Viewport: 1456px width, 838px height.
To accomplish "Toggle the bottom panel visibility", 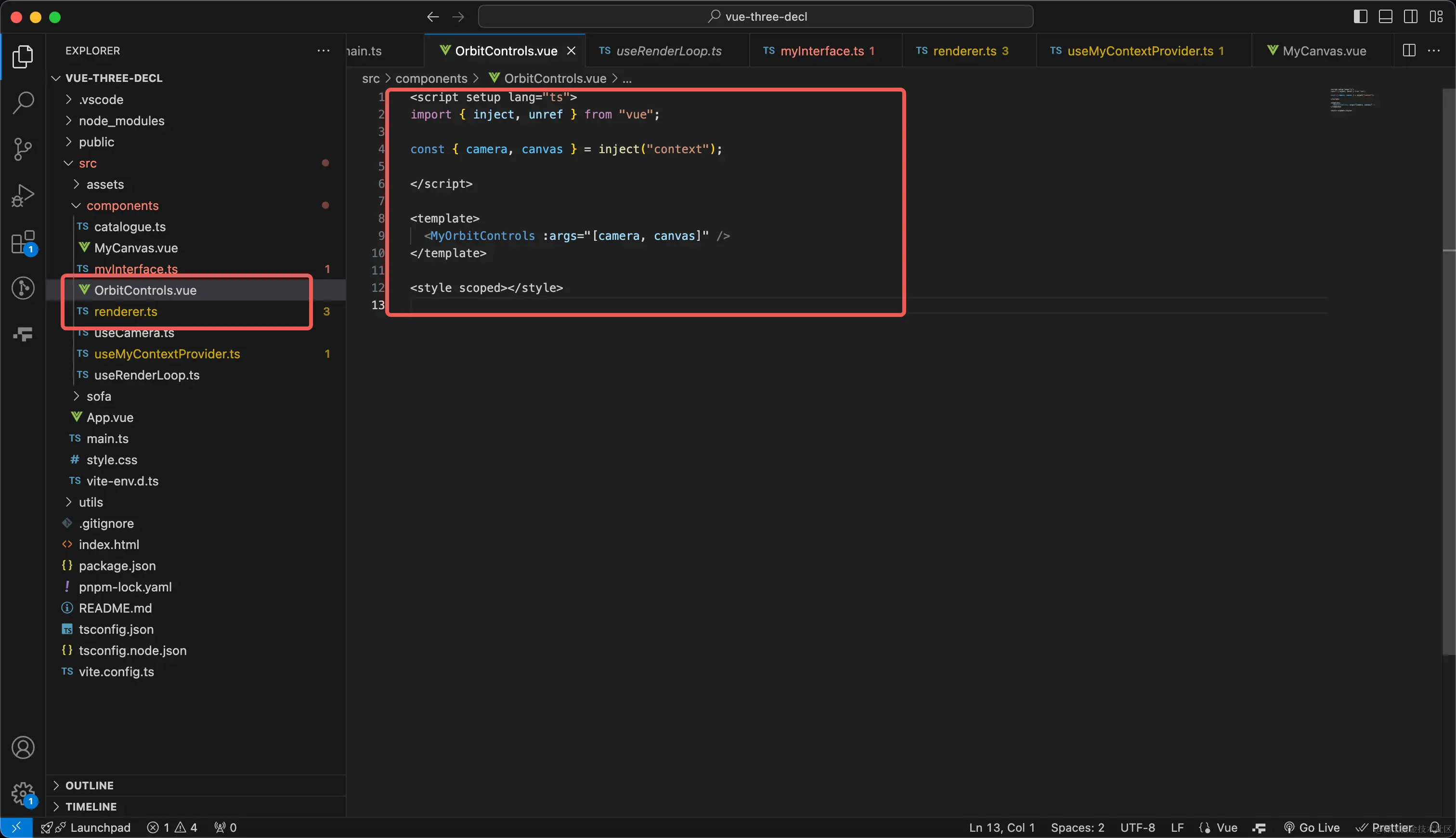I will point(1386,17).
